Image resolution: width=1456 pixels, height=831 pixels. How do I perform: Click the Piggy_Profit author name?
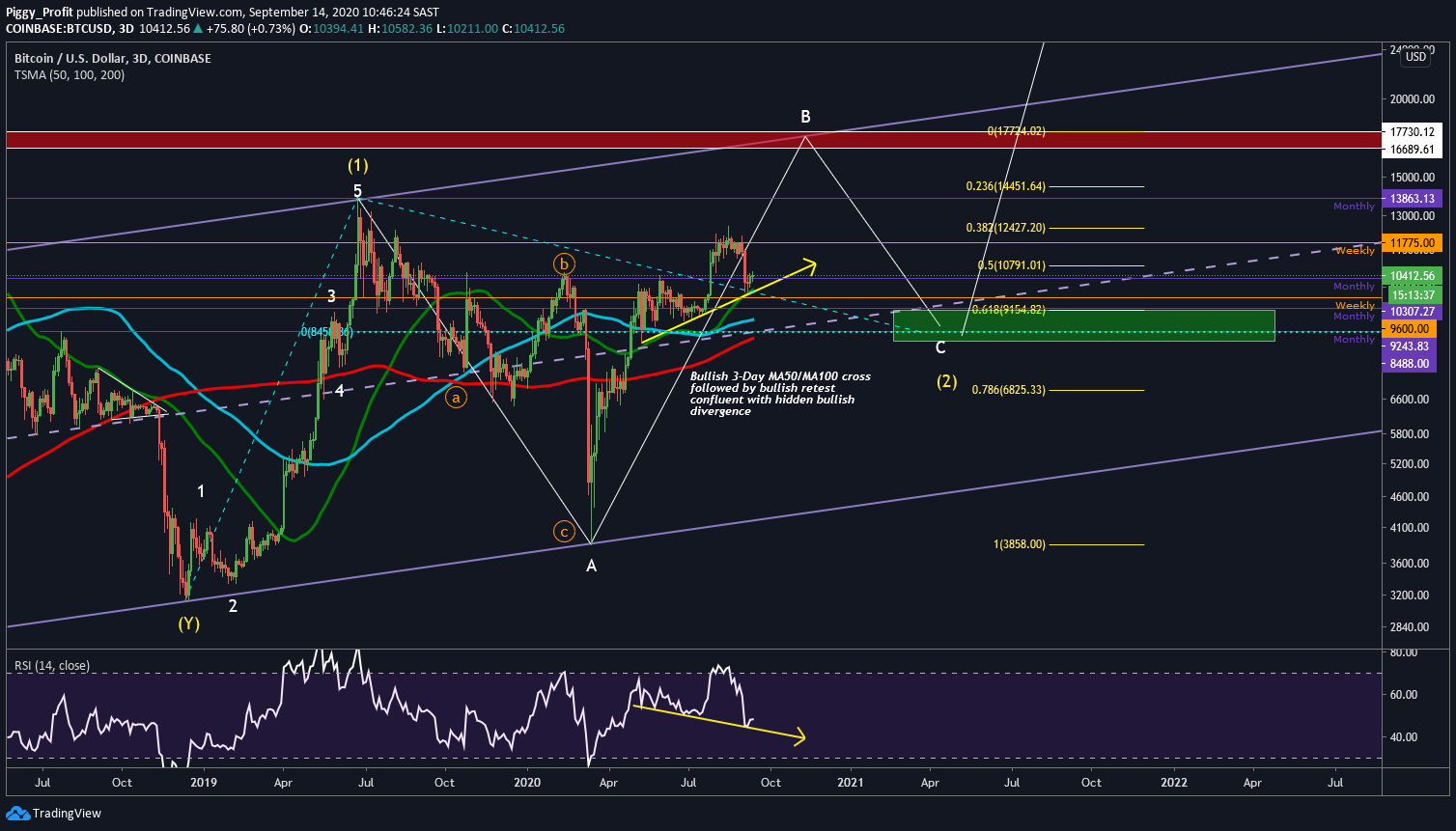pyautogui.click(x=39, y=13)
